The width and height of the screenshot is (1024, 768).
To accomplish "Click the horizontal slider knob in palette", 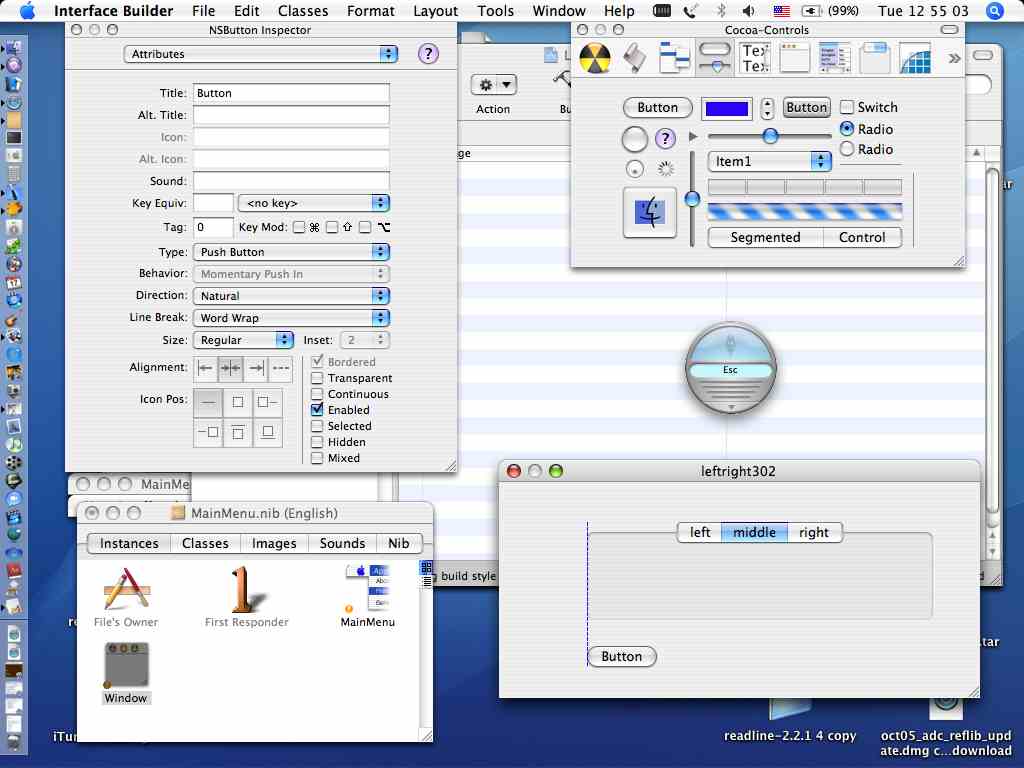I will coord(770,136).
